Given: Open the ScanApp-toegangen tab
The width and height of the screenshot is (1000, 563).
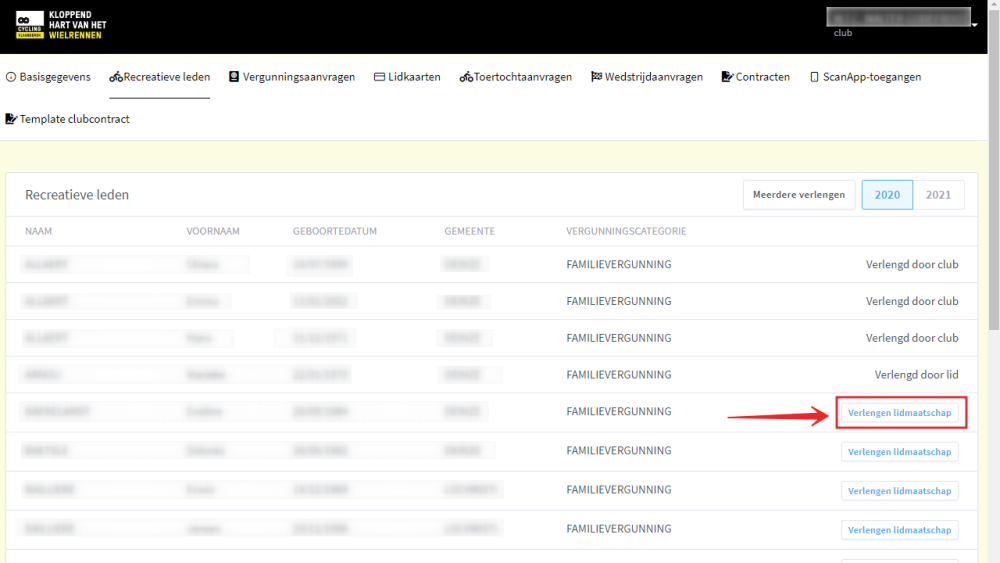Looking at the screenshot, I should [x=865, y=77].
